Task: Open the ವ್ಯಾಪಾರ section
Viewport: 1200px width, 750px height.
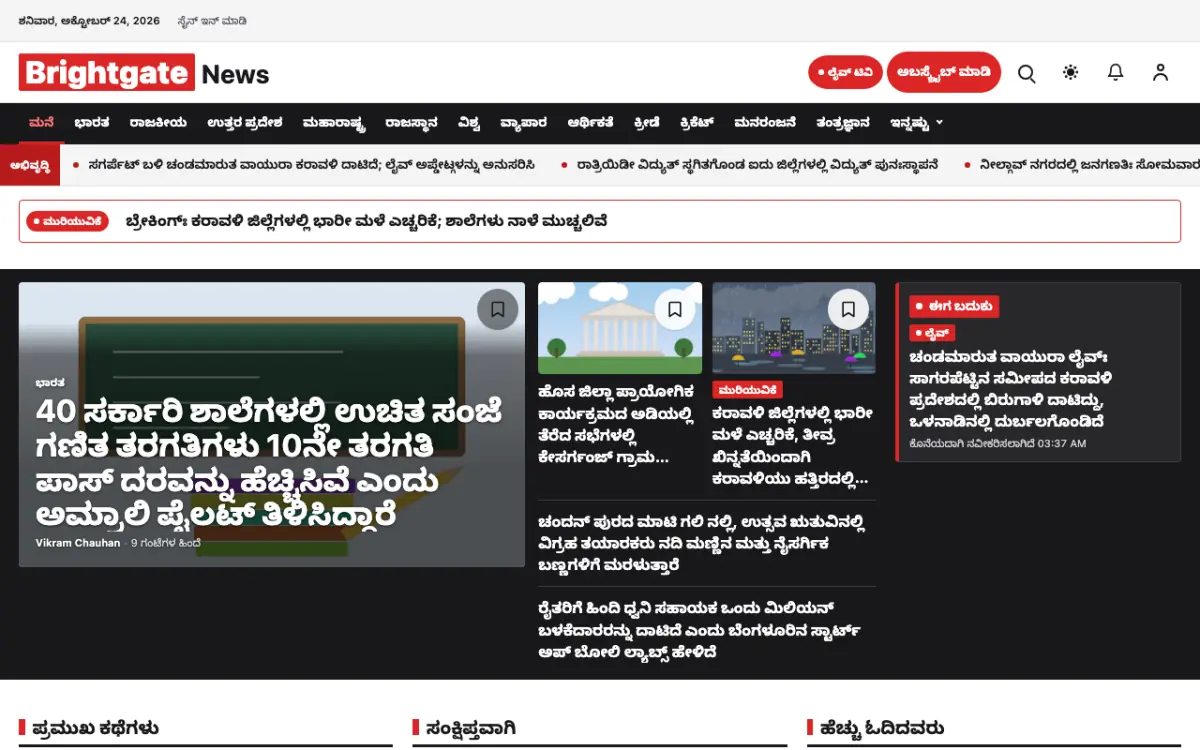Action: tap(524, 123)
